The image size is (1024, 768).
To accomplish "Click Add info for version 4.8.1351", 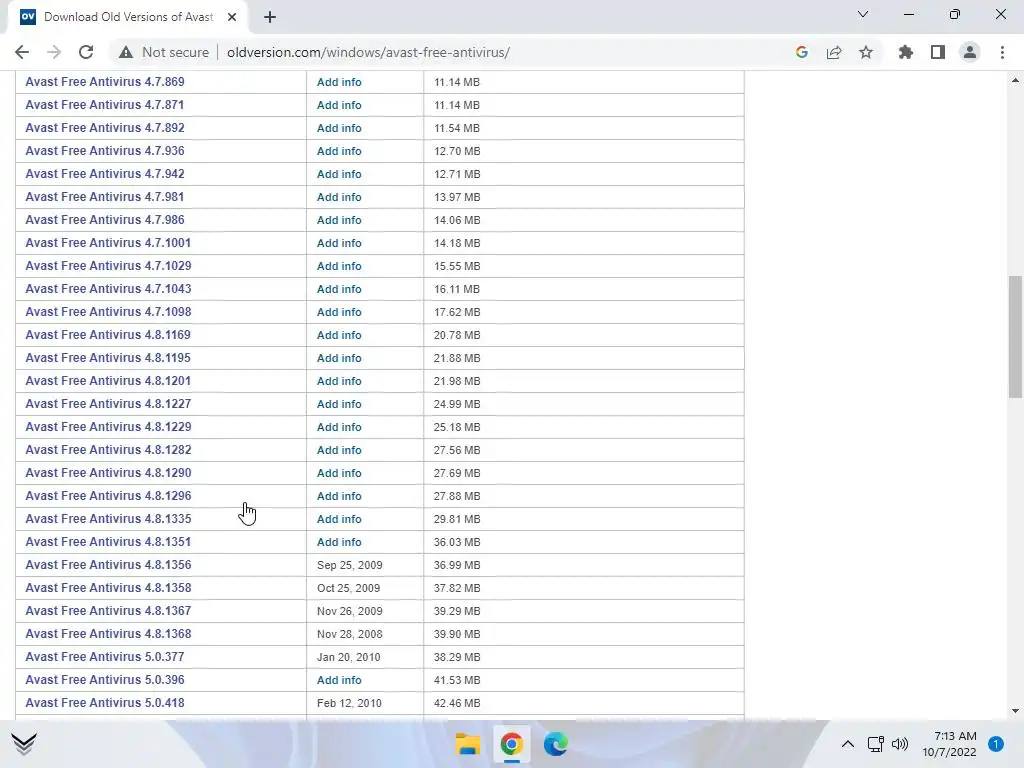I will pos(339,542).
